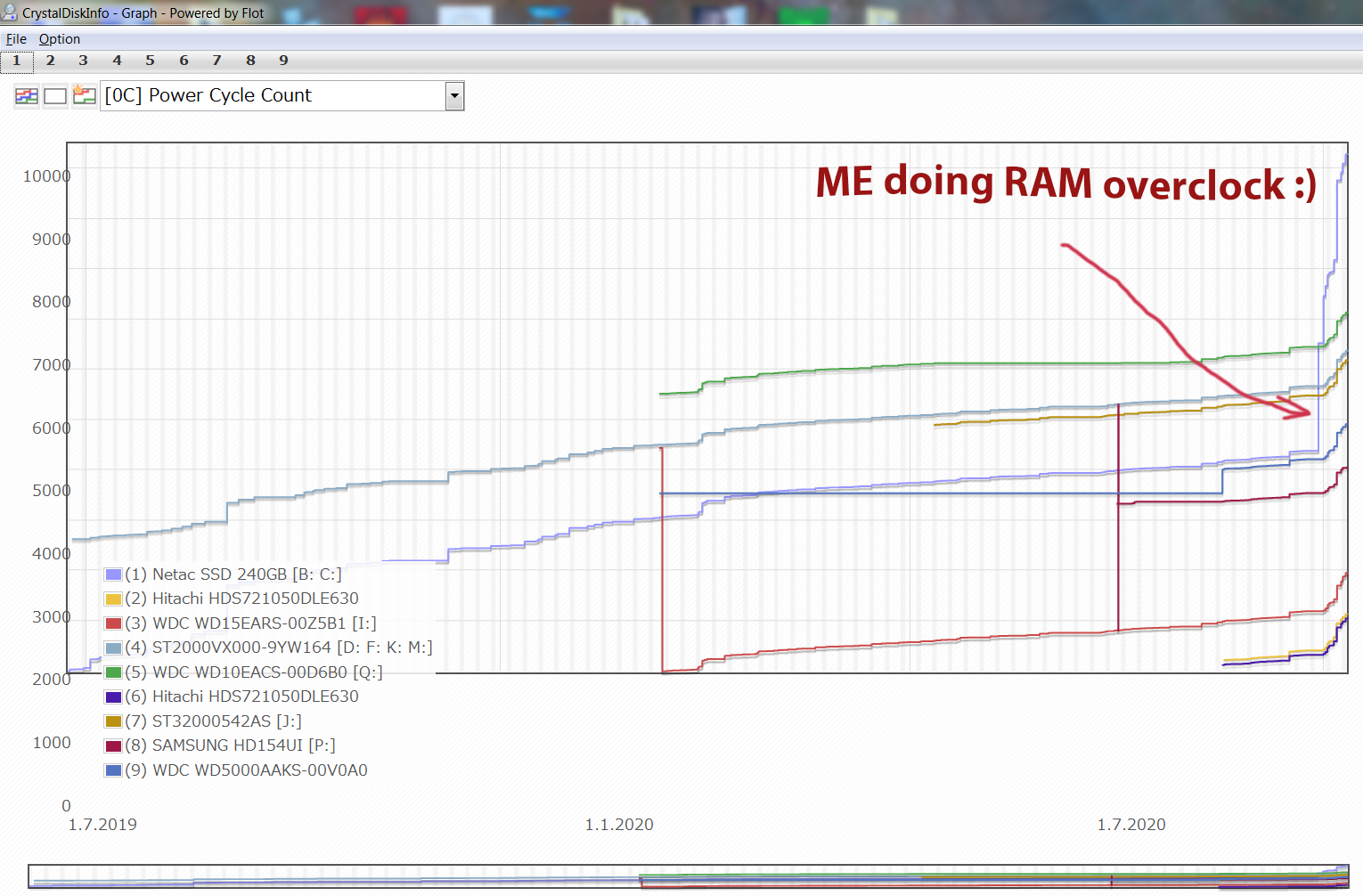Click the yellow swatch for (2) Hitachi HDS721050DLE630
The height and width of the screenshot is (896, 1363).
click(x=113, y=599)
